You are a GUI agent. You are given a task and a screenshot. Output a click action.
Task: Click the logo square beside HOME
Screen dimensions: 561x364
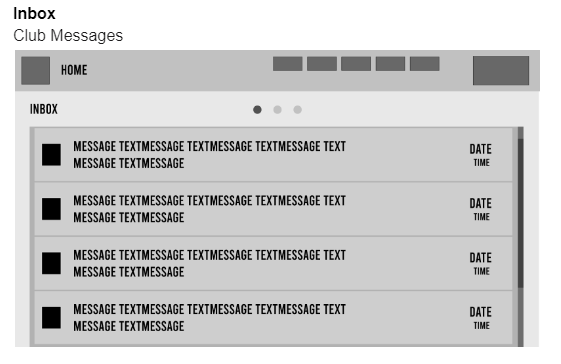point(35,71)
